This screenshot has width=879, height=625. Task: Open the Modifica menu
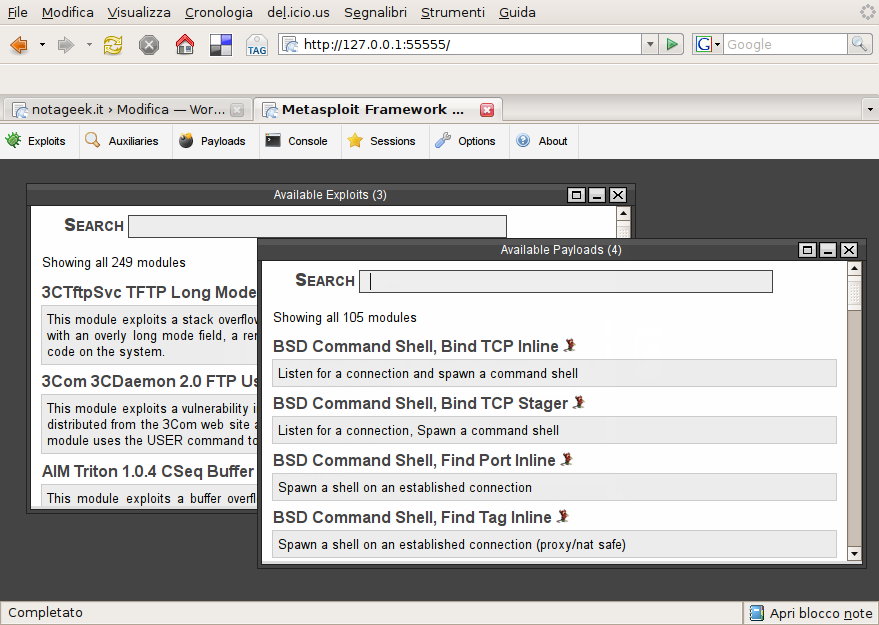coord(68,12)
